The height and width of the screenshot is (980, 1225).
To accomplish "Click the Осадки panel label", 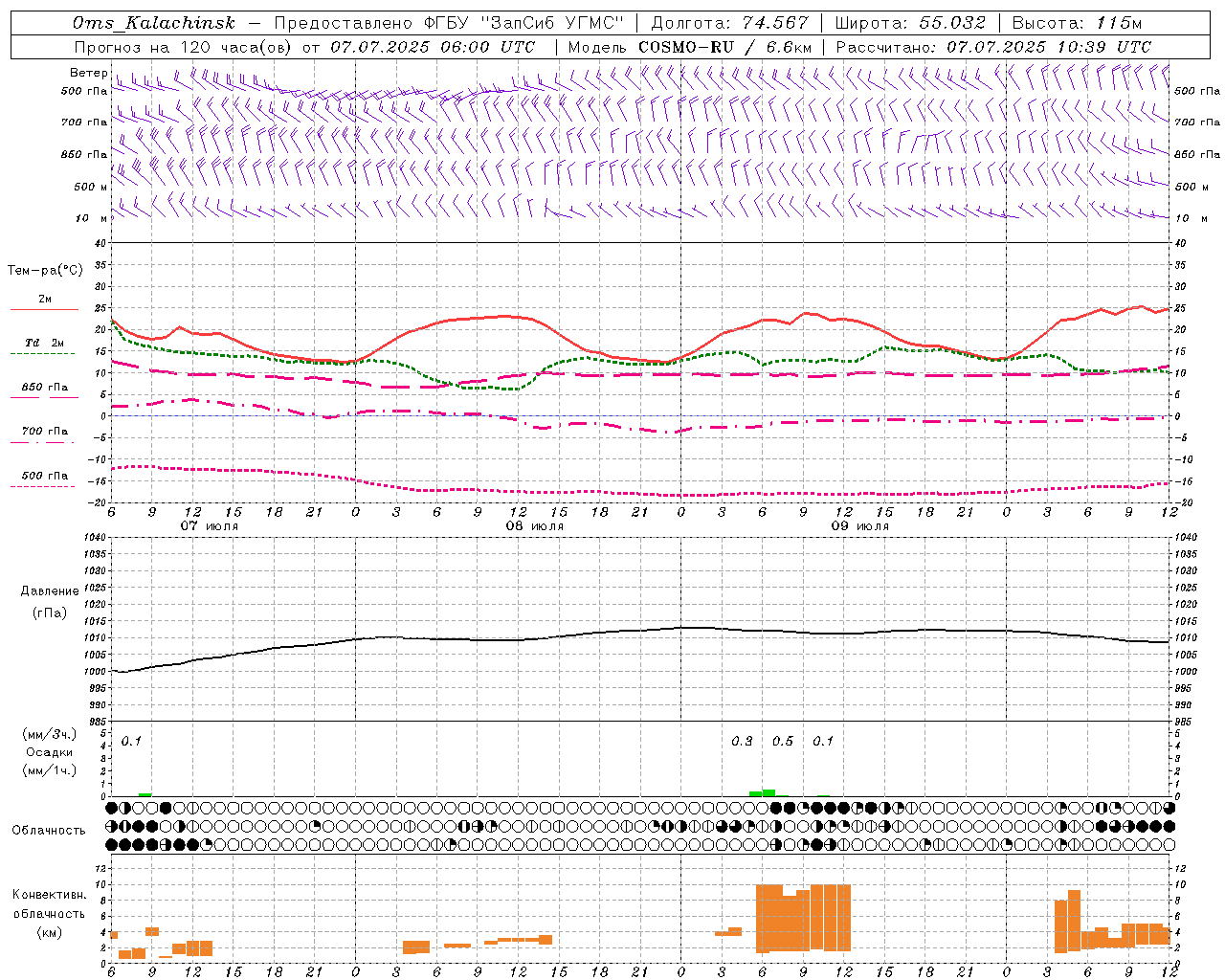I will tap(50, 752).
